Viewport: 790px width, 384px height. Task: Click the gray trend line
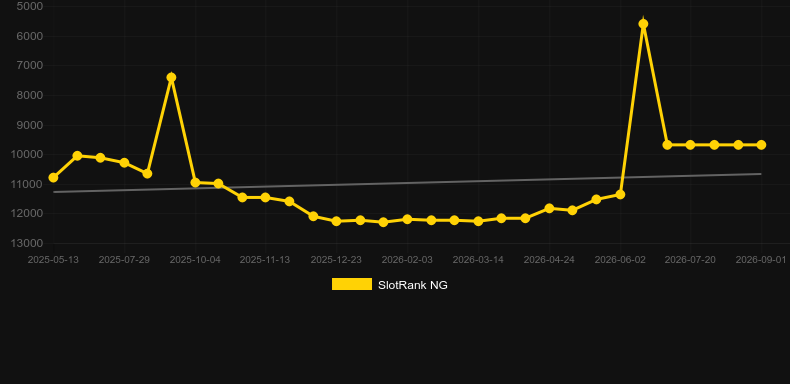coord(407,183)
